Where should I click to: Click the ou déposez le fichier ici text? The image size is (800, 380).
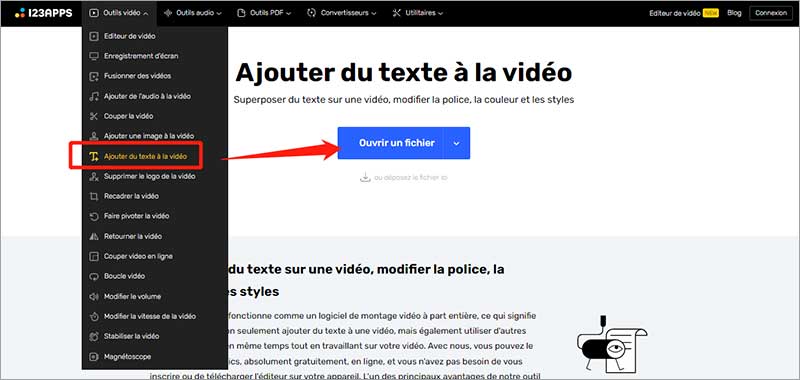point(411,178)
